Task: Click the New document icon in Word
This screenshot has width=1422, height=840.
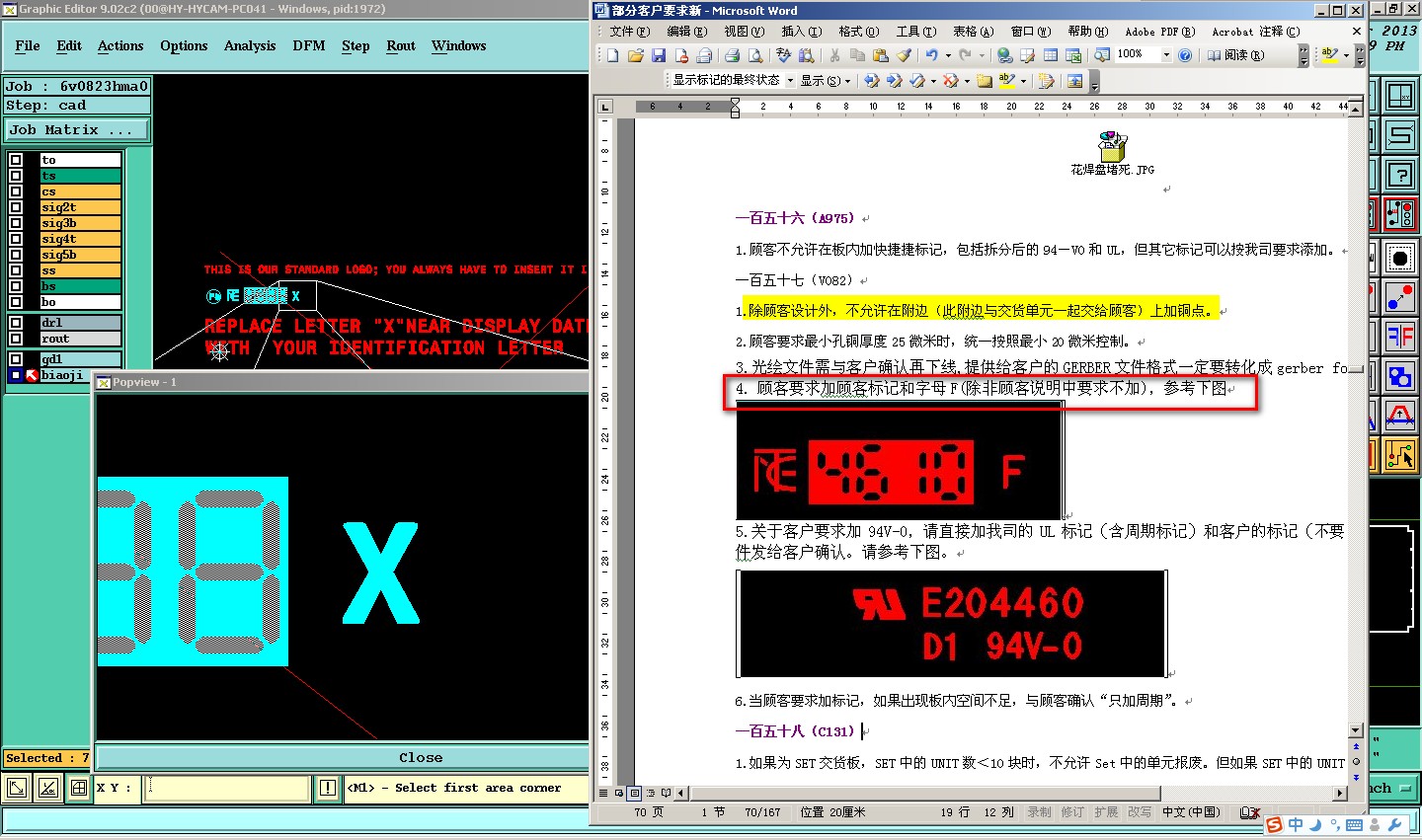Action: (x=612, y=55)
